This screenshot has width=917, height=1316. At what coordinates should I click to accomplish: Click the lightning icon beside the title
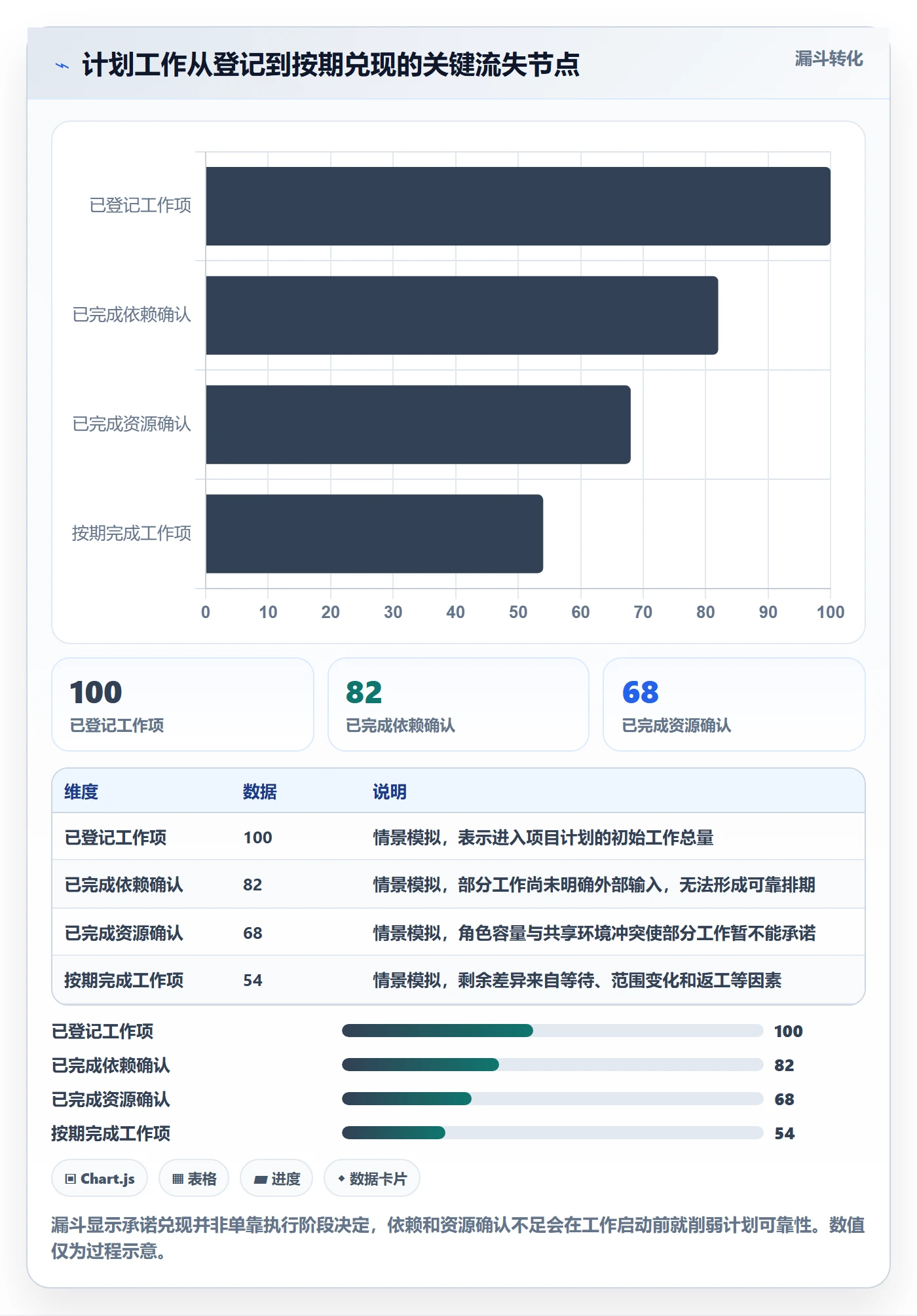[62, 65]
